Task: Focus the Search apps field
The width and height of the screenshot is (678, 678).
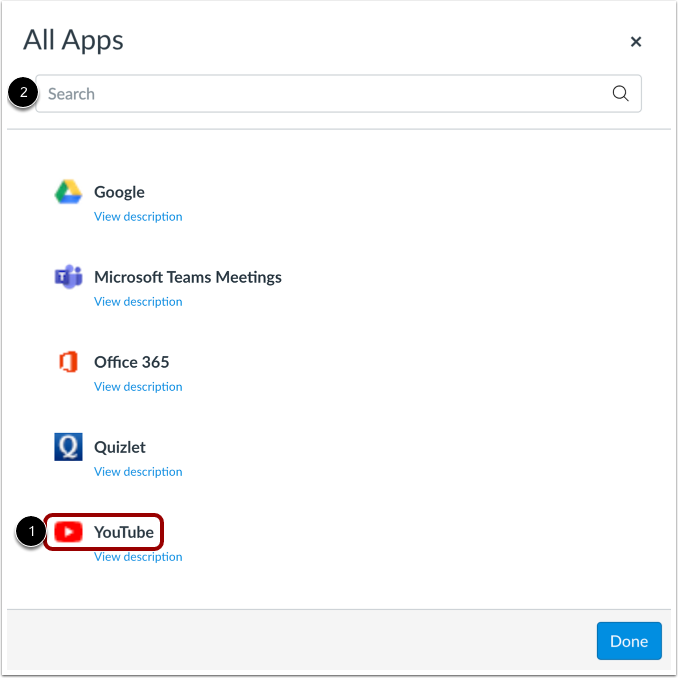Action: 338,93
